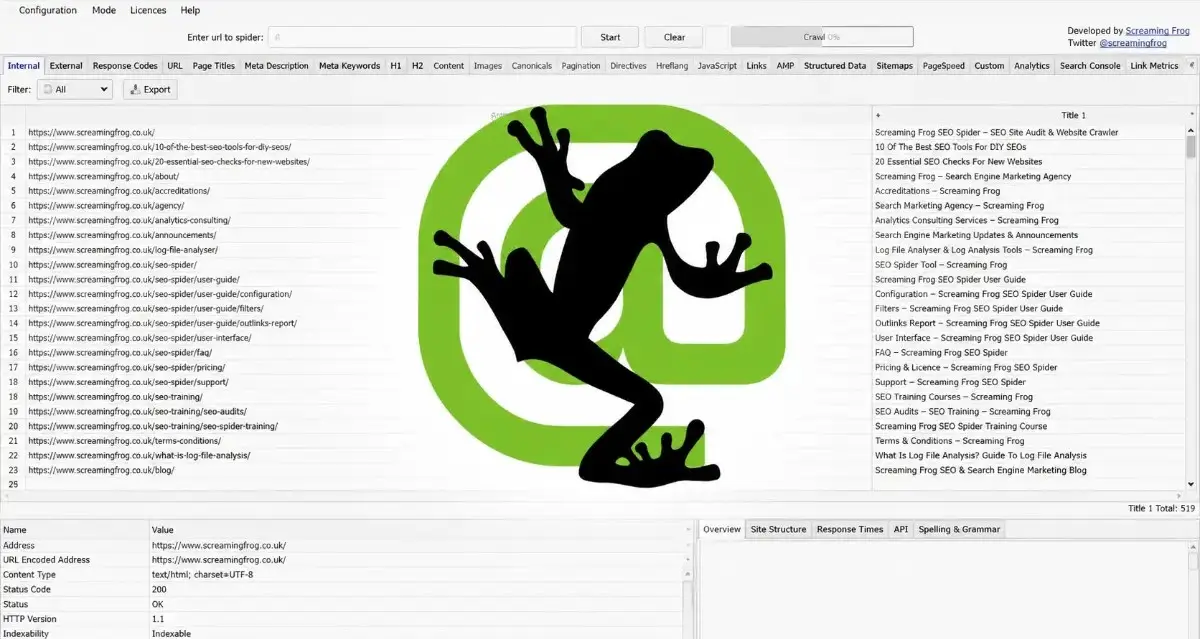Click the title 'Screaming Frog SEO Spider Training Course'
Screen dimensions: 1200x639
click(x=961, y=426)
